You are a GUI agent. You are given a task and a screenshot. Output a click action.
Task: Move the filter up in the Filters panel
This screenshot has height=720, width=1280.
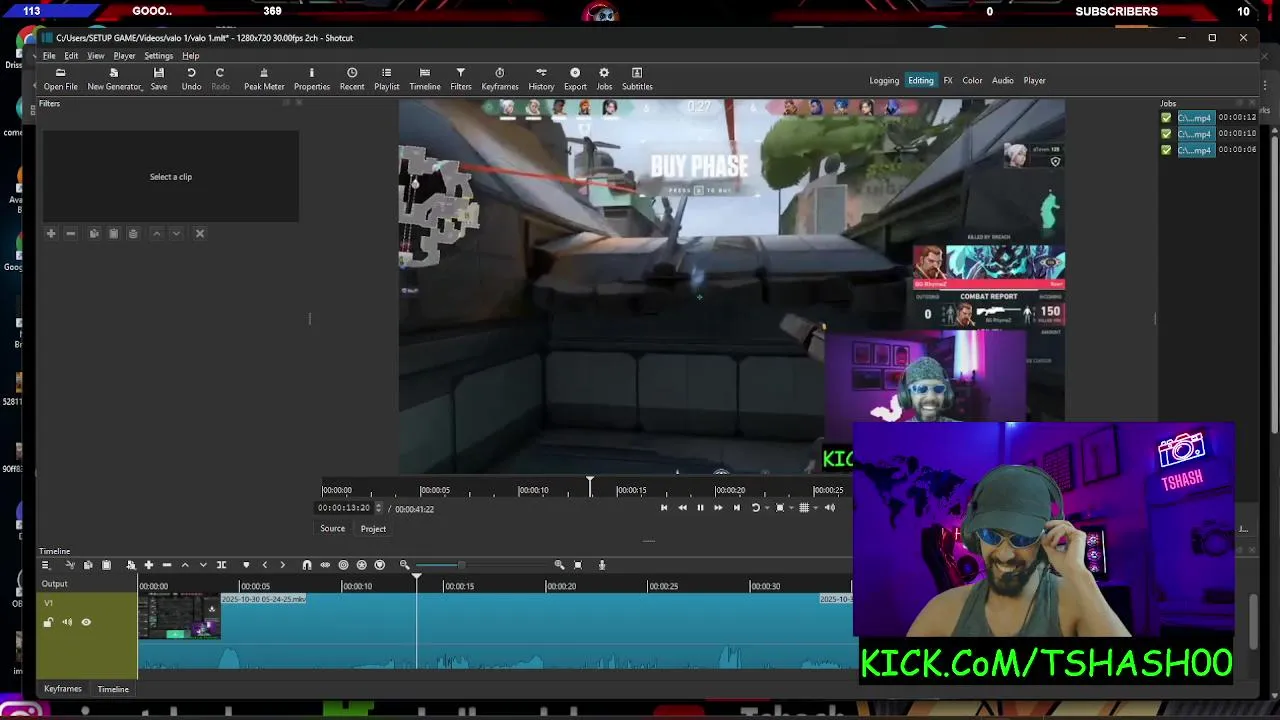pos(156,234)
